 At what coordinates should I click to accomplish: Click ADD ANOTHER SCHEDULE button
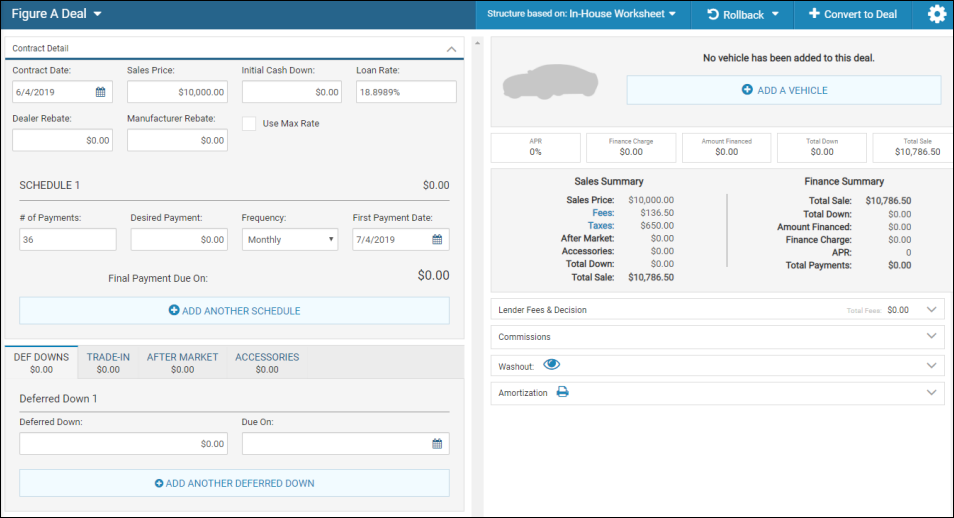(x=234, y=310)
